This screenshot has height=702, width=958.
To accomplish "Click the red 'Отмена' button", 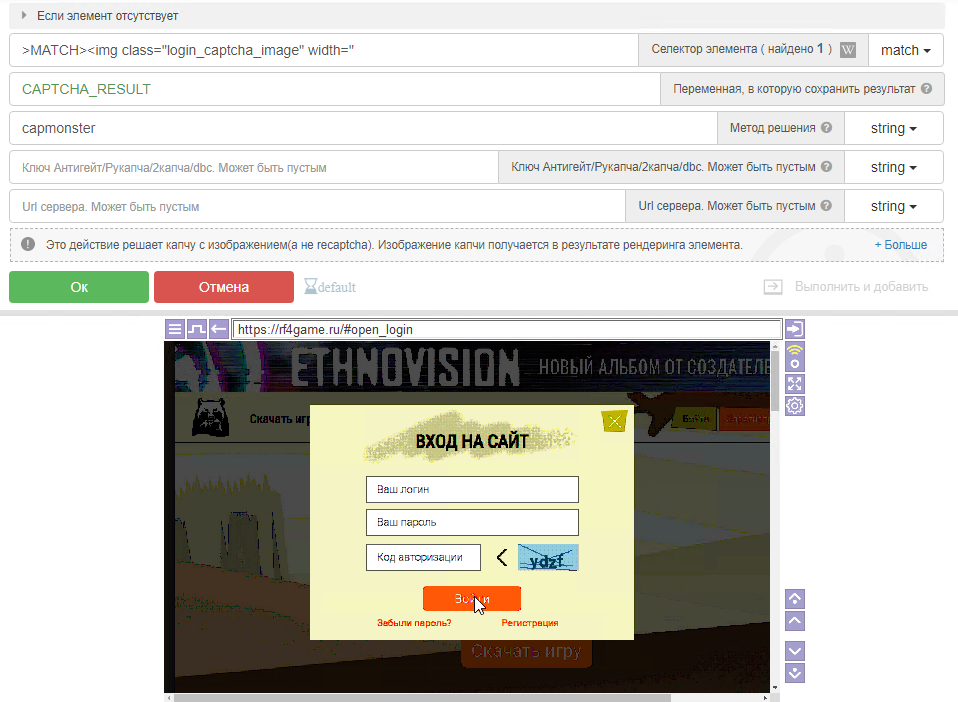I will click(x=223, y=287).
